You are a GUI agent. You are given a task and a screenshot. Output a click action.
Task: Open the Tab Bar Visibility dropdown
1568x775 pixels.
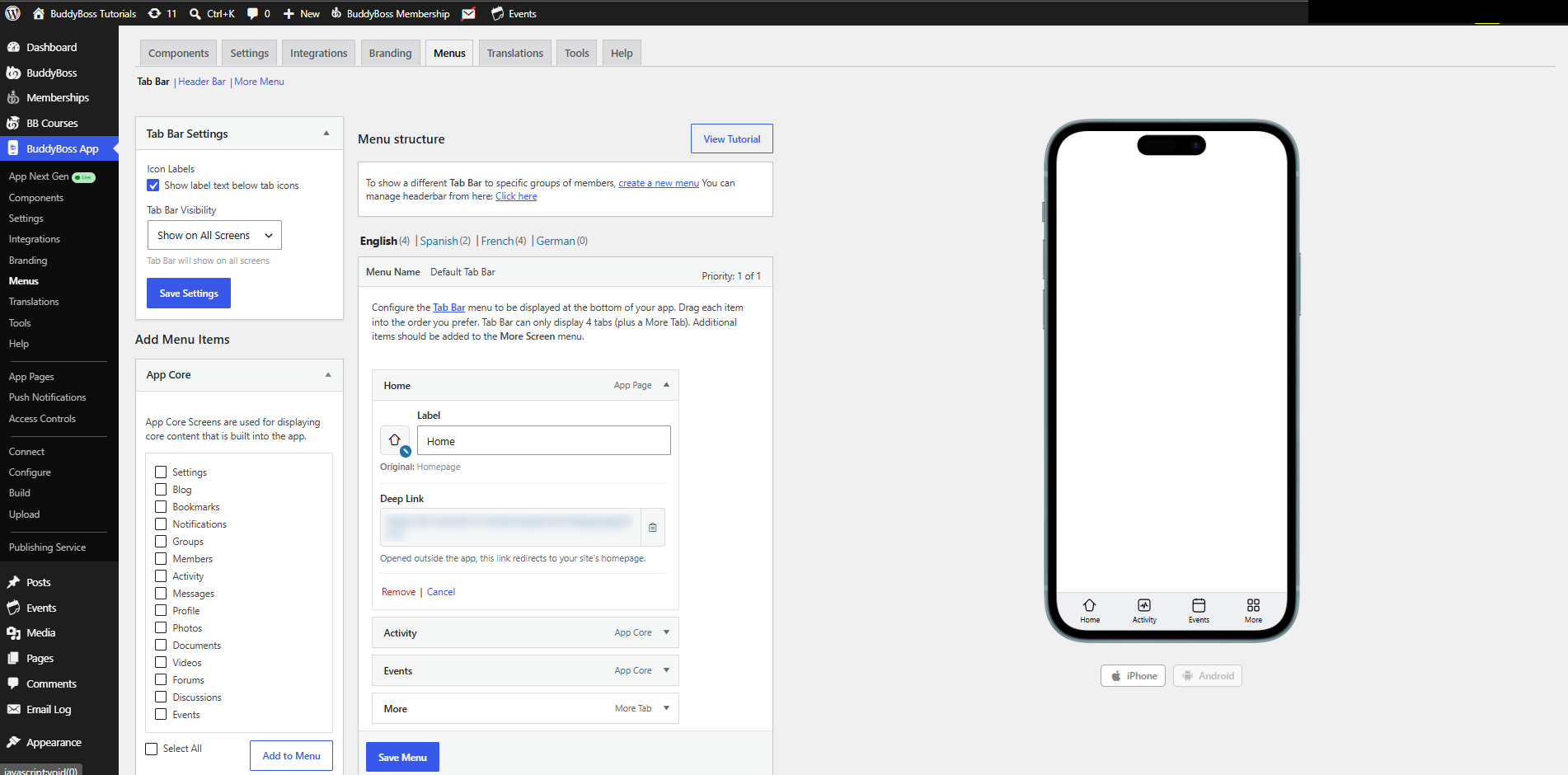214,235
